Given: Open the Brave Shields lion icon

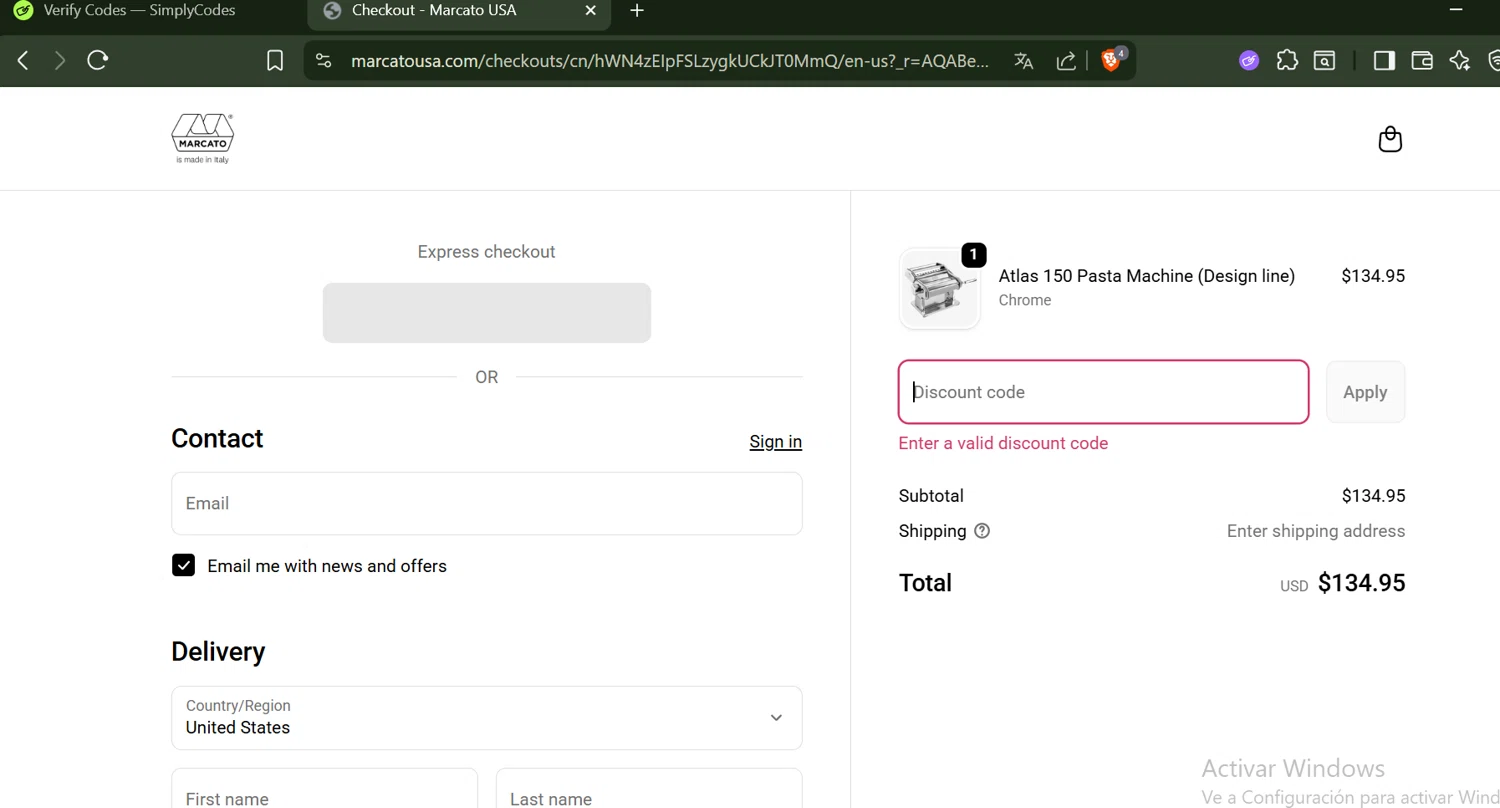Looking at the screenshot, I should 1111,61.
